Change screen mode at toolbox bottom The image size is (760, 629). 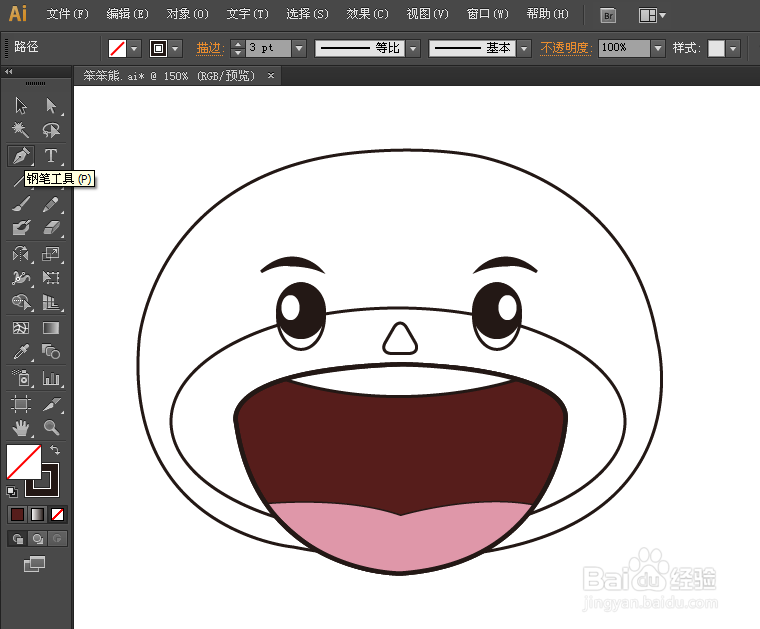[34, 564]
